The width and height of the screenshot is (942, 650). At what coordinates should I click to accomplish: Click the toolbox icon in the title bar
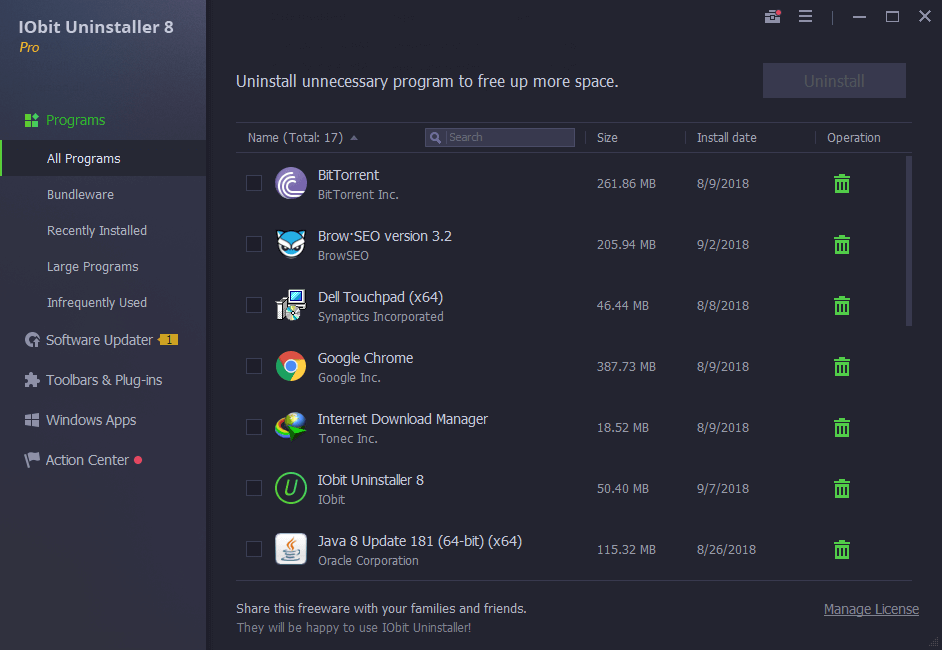tap(773, 16)
